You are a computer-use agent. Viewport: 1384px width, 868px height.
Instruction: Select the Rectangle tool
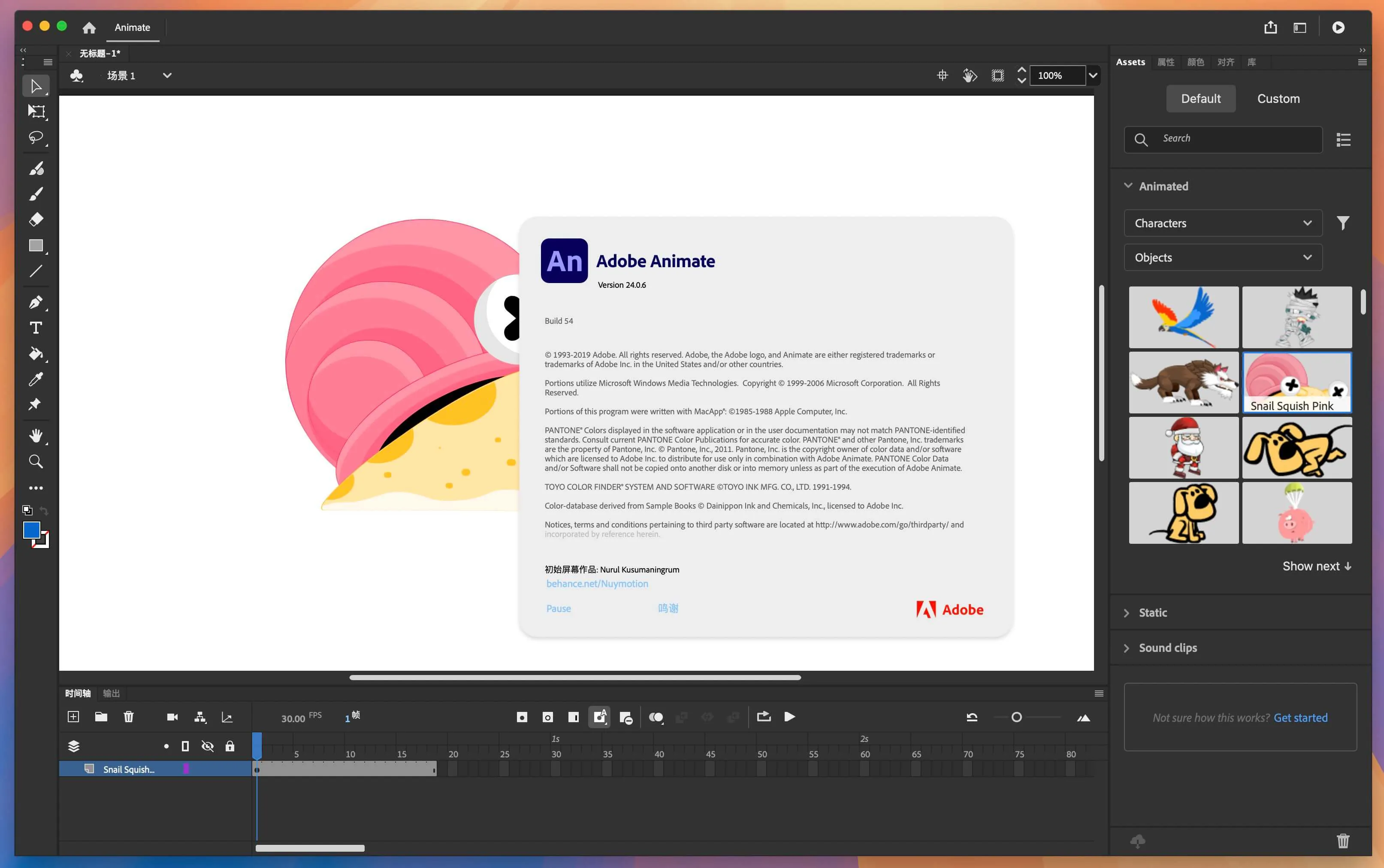[x=36, y=246]
